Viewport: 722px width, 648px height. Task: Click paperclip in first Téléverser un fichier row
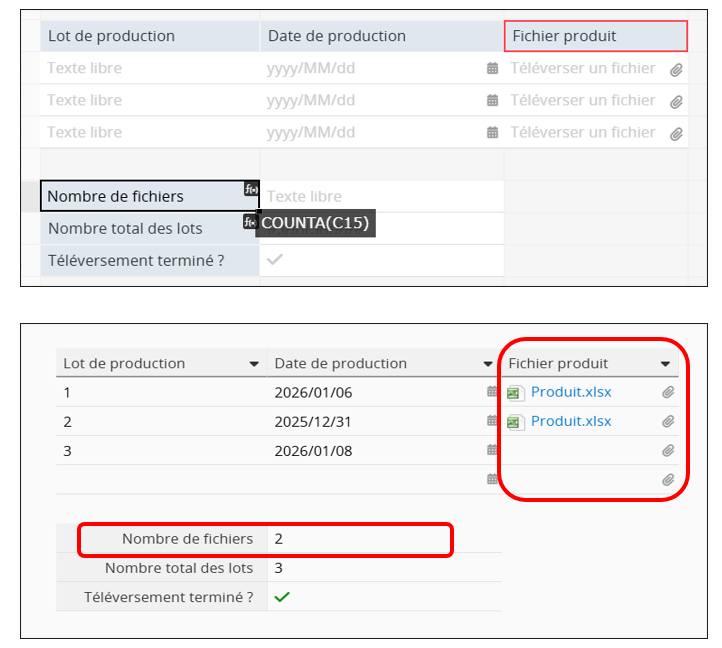click(x=676, y=70)
